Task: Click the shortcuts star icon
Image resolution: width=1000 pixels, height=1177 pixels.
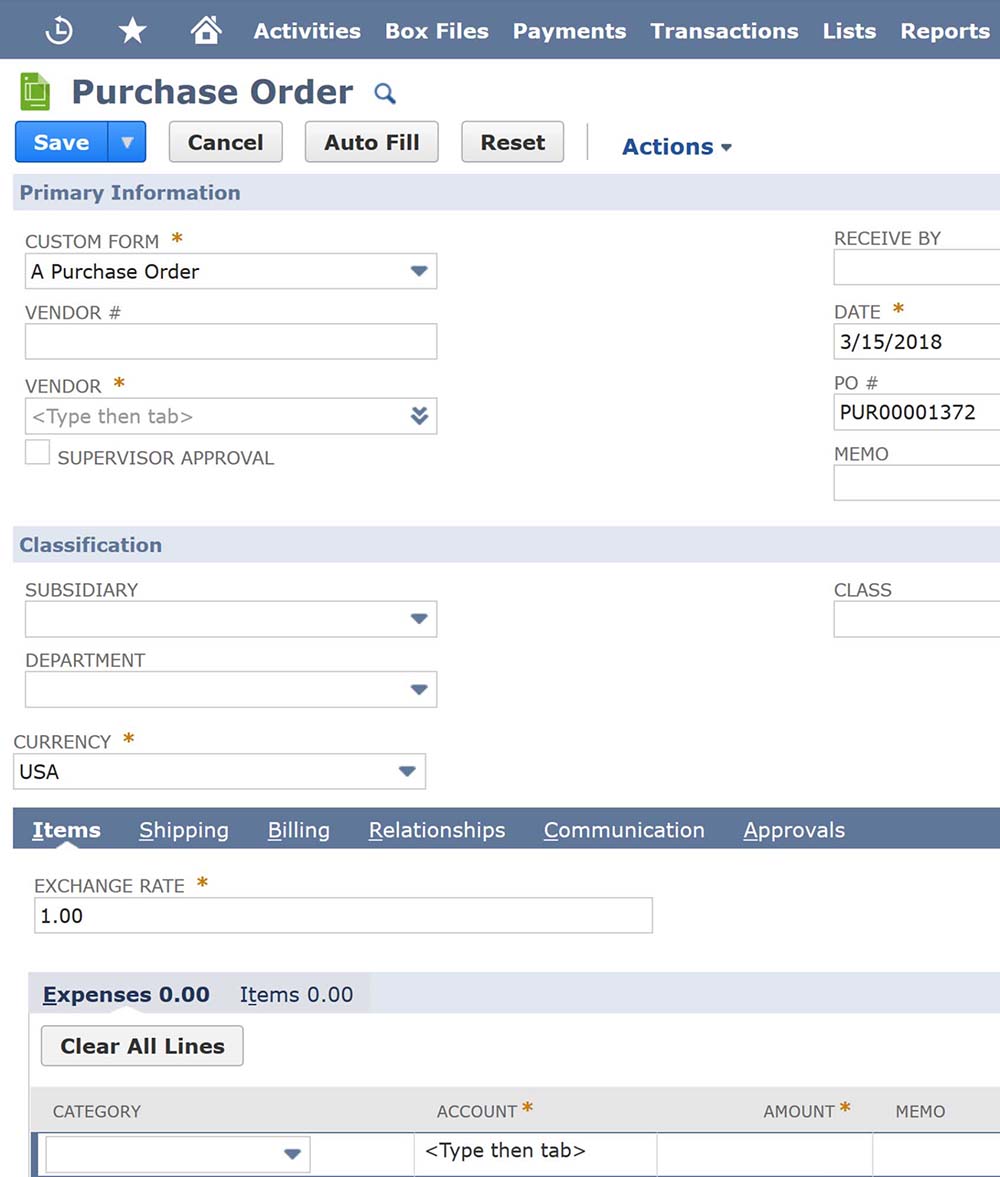Action: [x=132, y=31]
